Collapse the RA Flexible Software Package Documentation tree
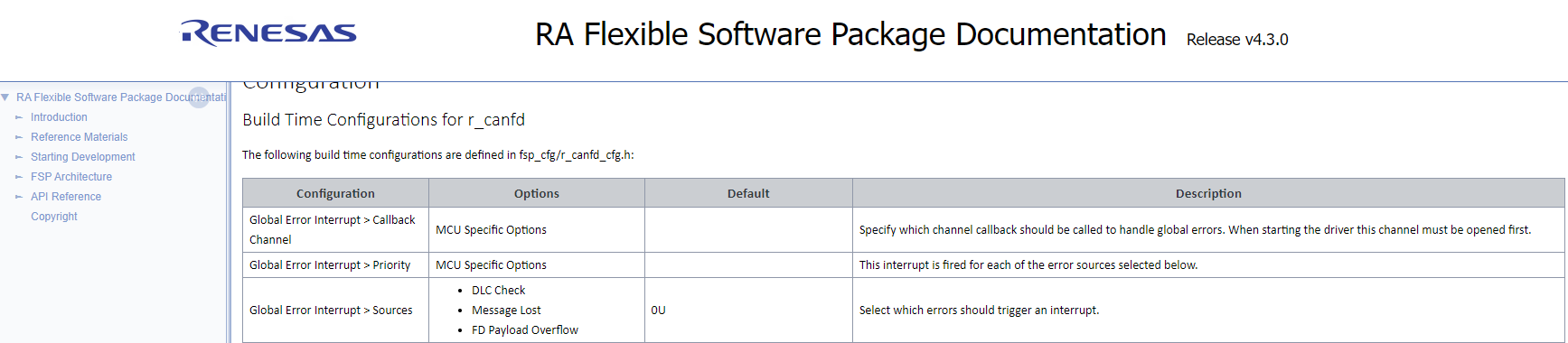This screenshot has width=1568, height=343. click(5, 97)
